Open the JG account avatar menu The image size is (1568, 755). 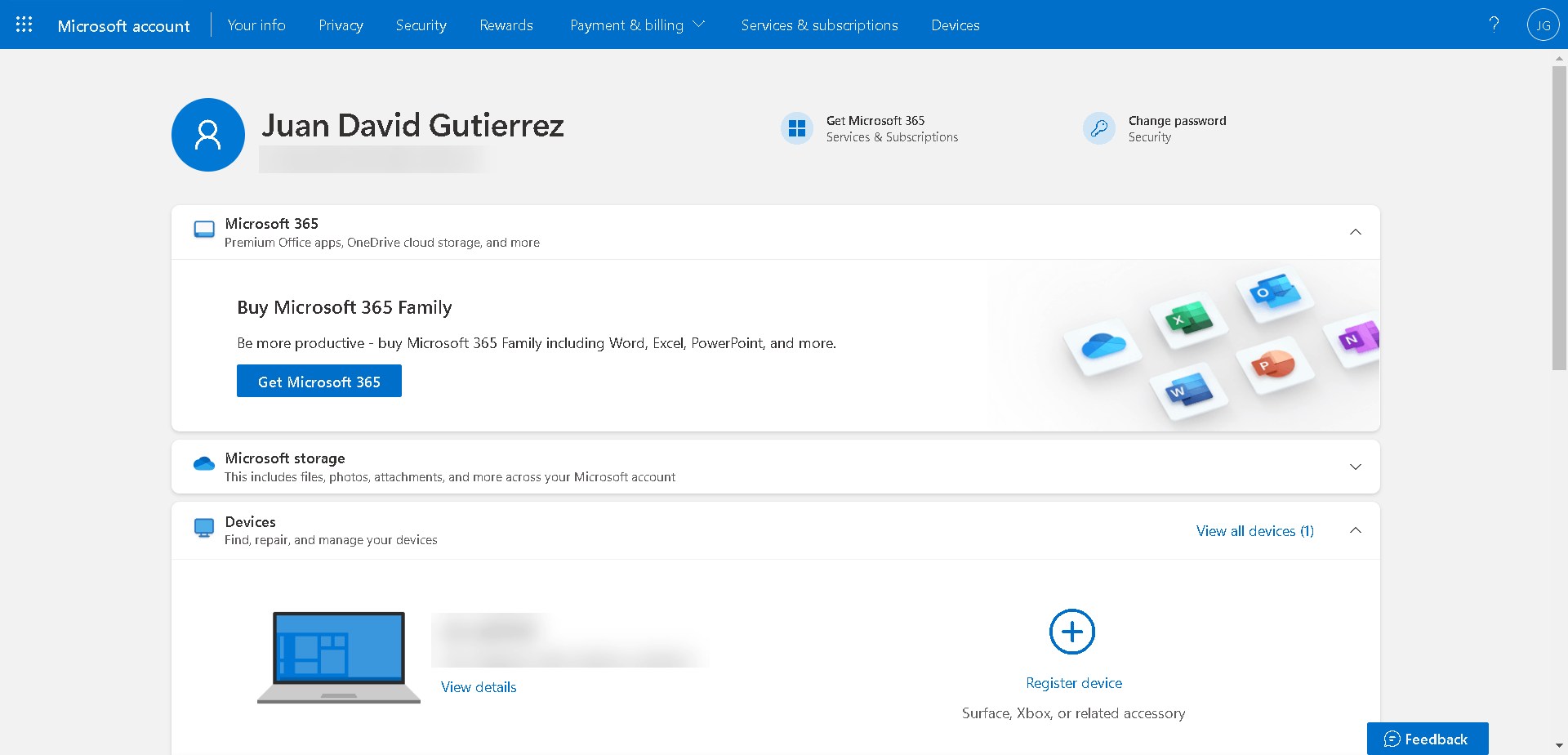coord(1543,25)
